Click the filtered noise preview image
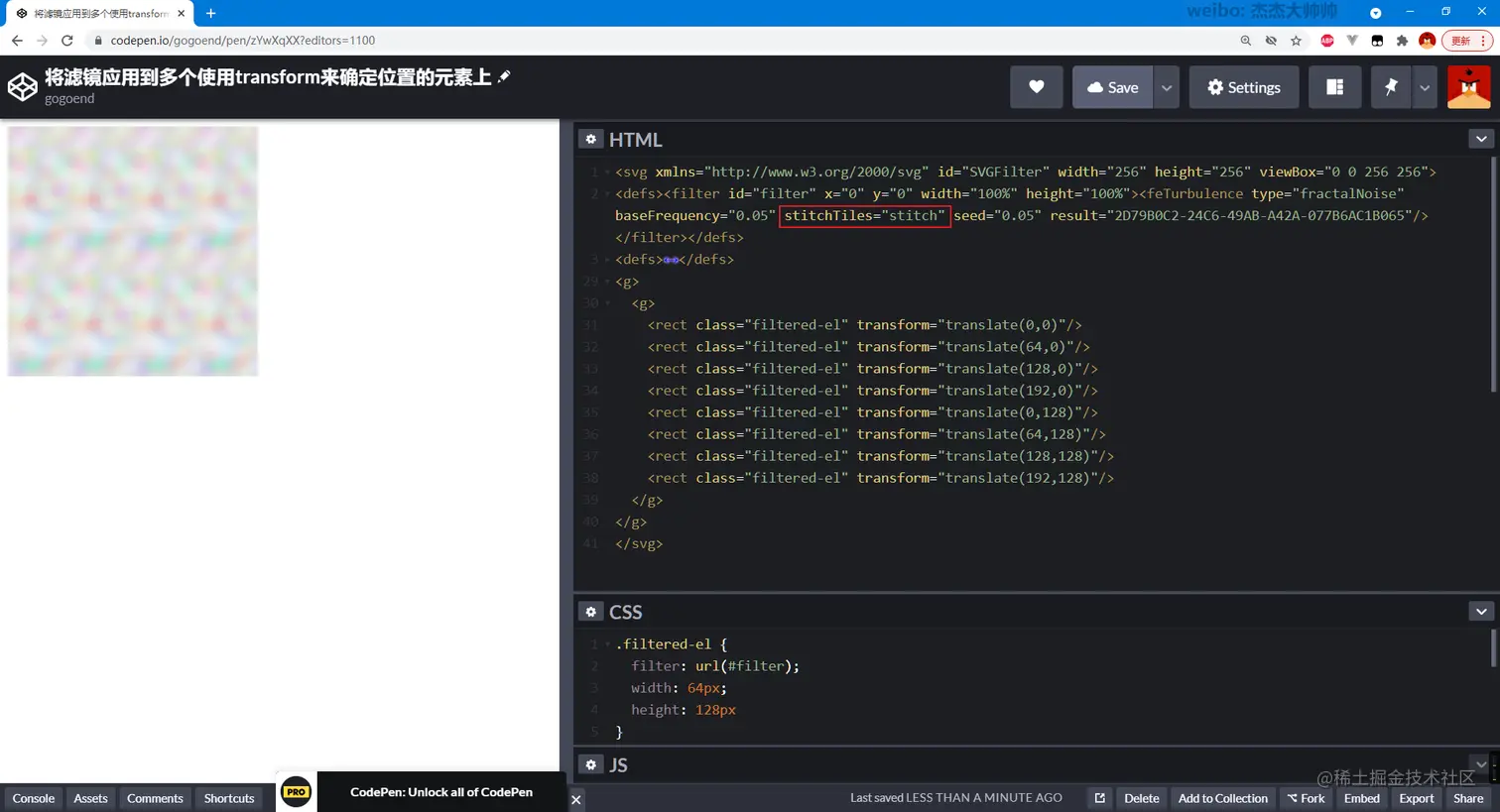The height and width of the screenshot is (812, 1500). [133, 251]
